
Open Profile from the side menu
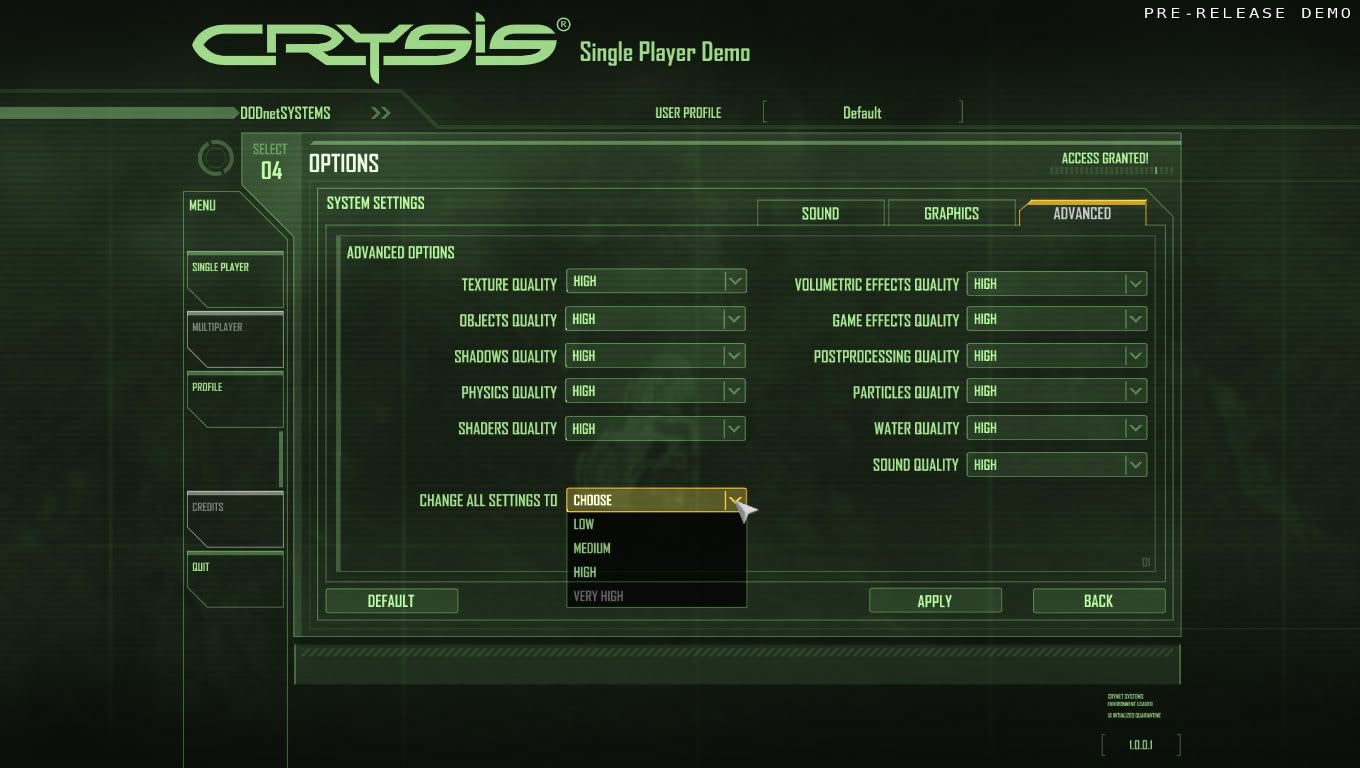[235, 399]
